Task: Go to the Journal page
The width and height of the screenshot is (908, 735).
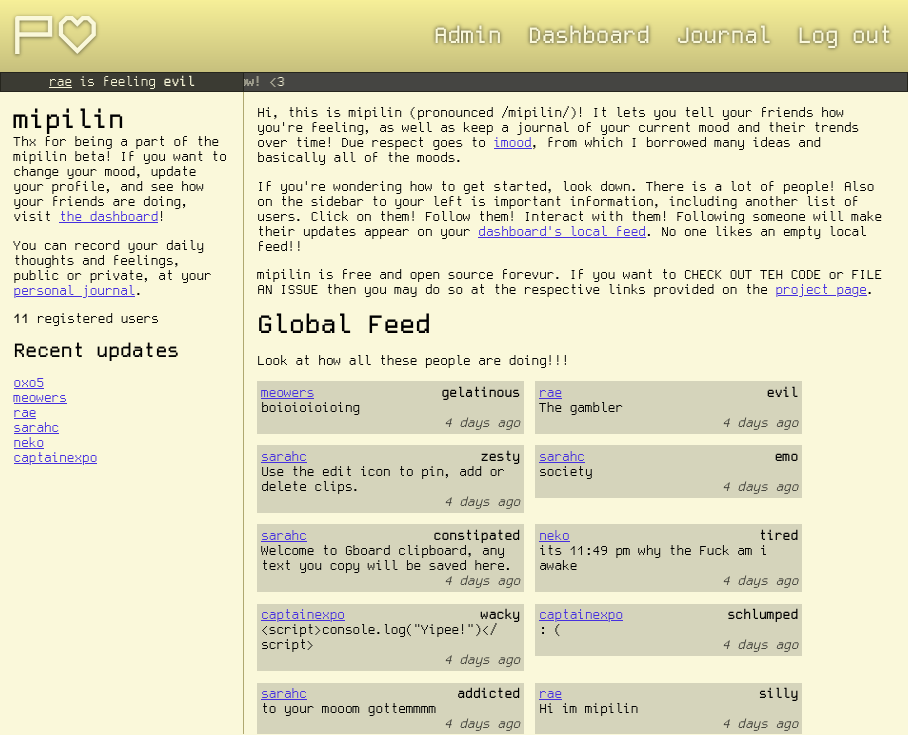Action: click(x=723, y=35)
